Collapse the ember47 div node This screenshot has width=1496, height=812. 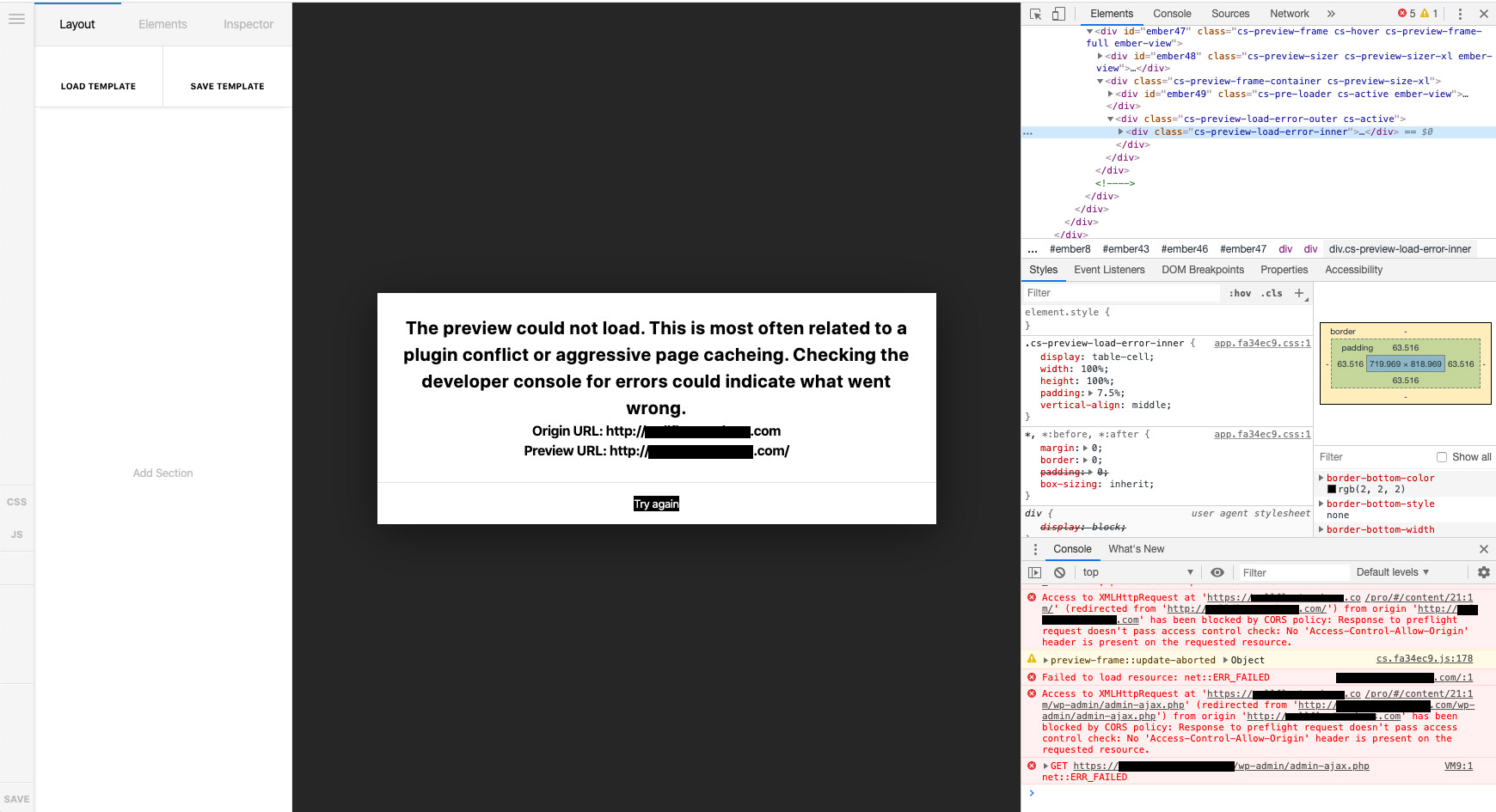1090,31
